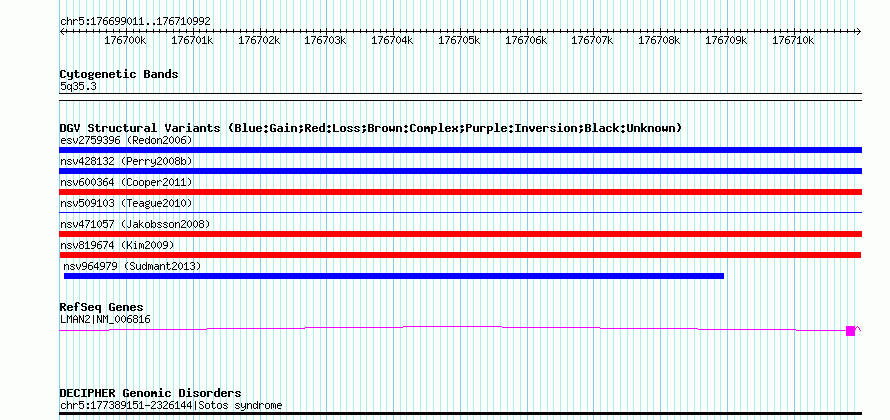
Task: Click the DGV Structural Variants track title
Action: 371,128
